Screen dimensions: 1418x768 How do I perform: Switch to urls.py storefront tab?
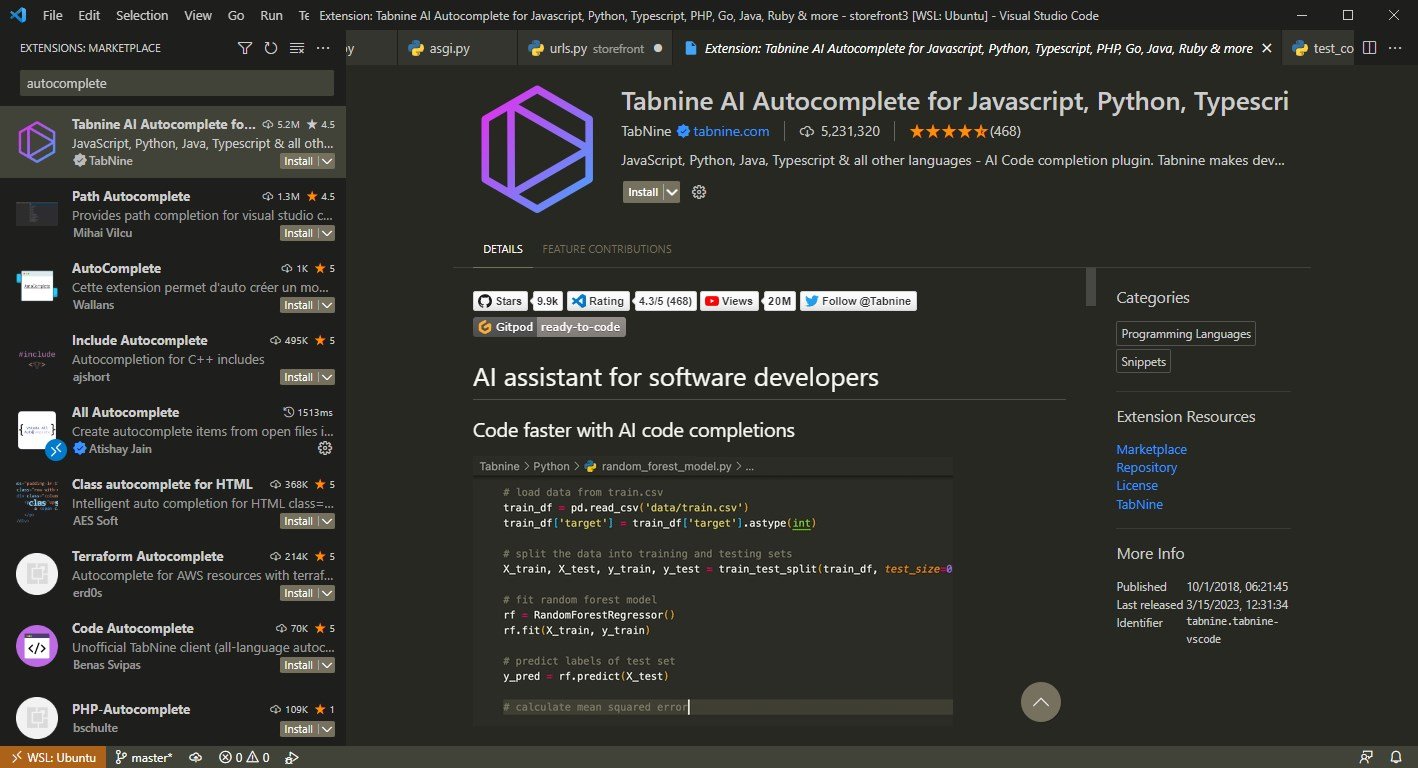coord(595,48)
